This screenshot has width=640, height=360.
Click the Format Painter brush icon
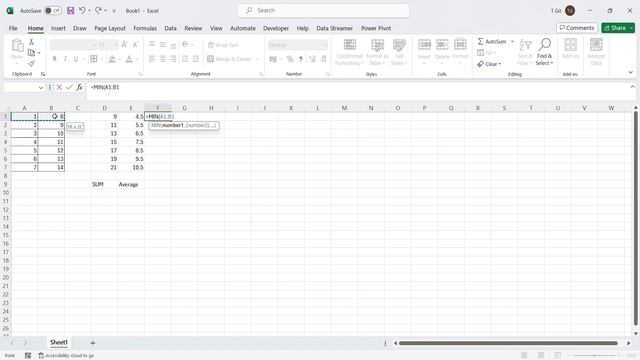tap(31, 63)
